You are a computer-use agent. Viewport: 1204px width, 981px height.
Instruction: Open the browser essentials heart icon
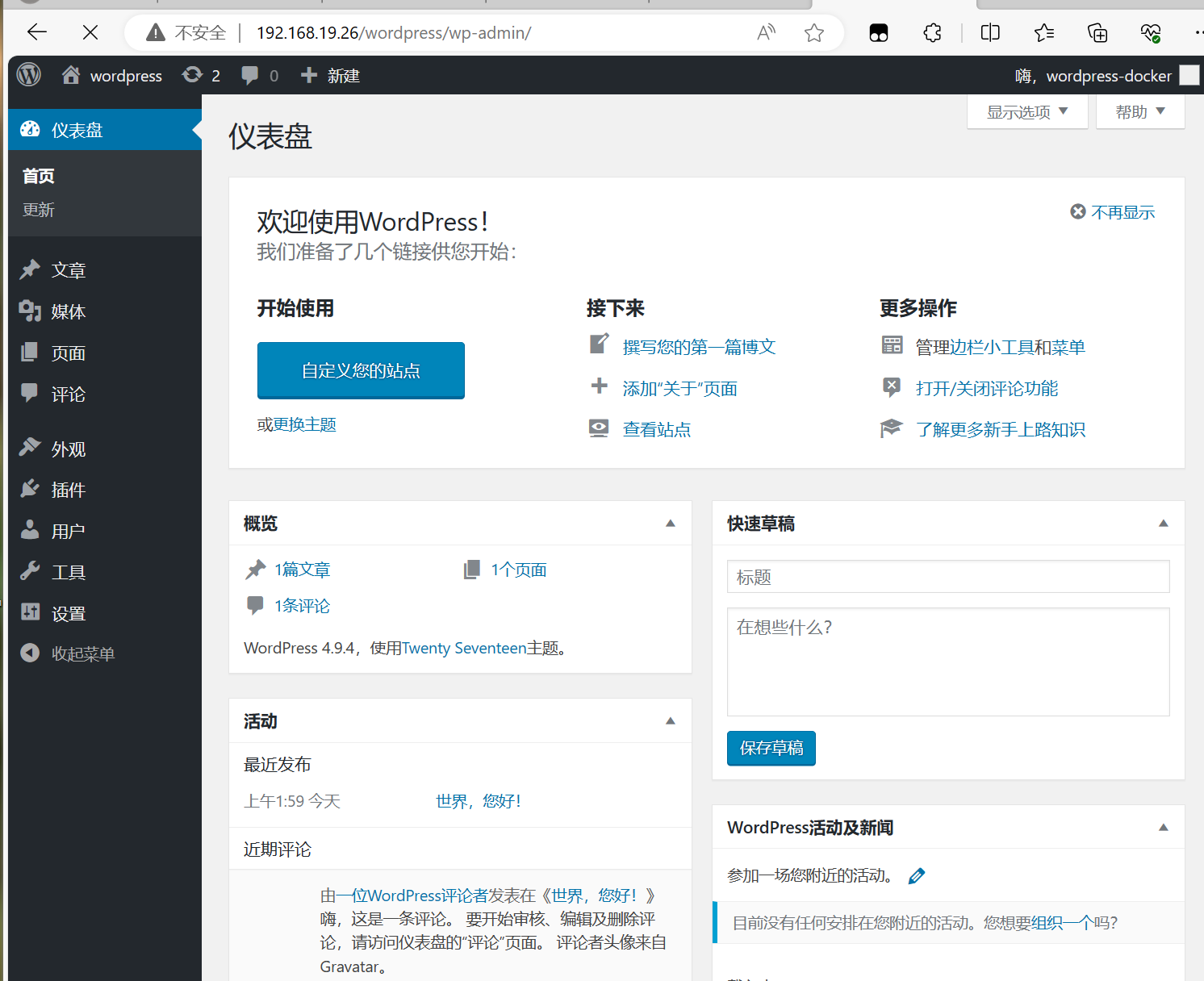point(1151,32)
